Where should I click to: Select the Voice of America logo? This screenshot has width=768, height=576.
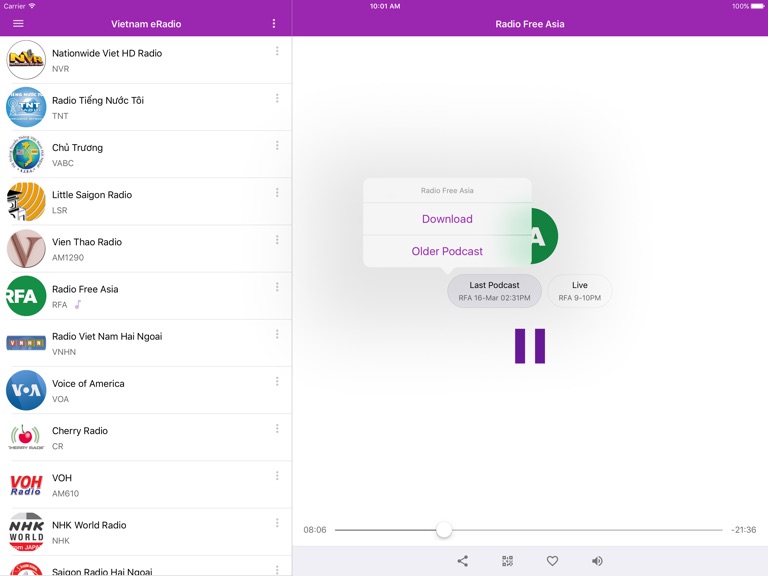point(26,390)
